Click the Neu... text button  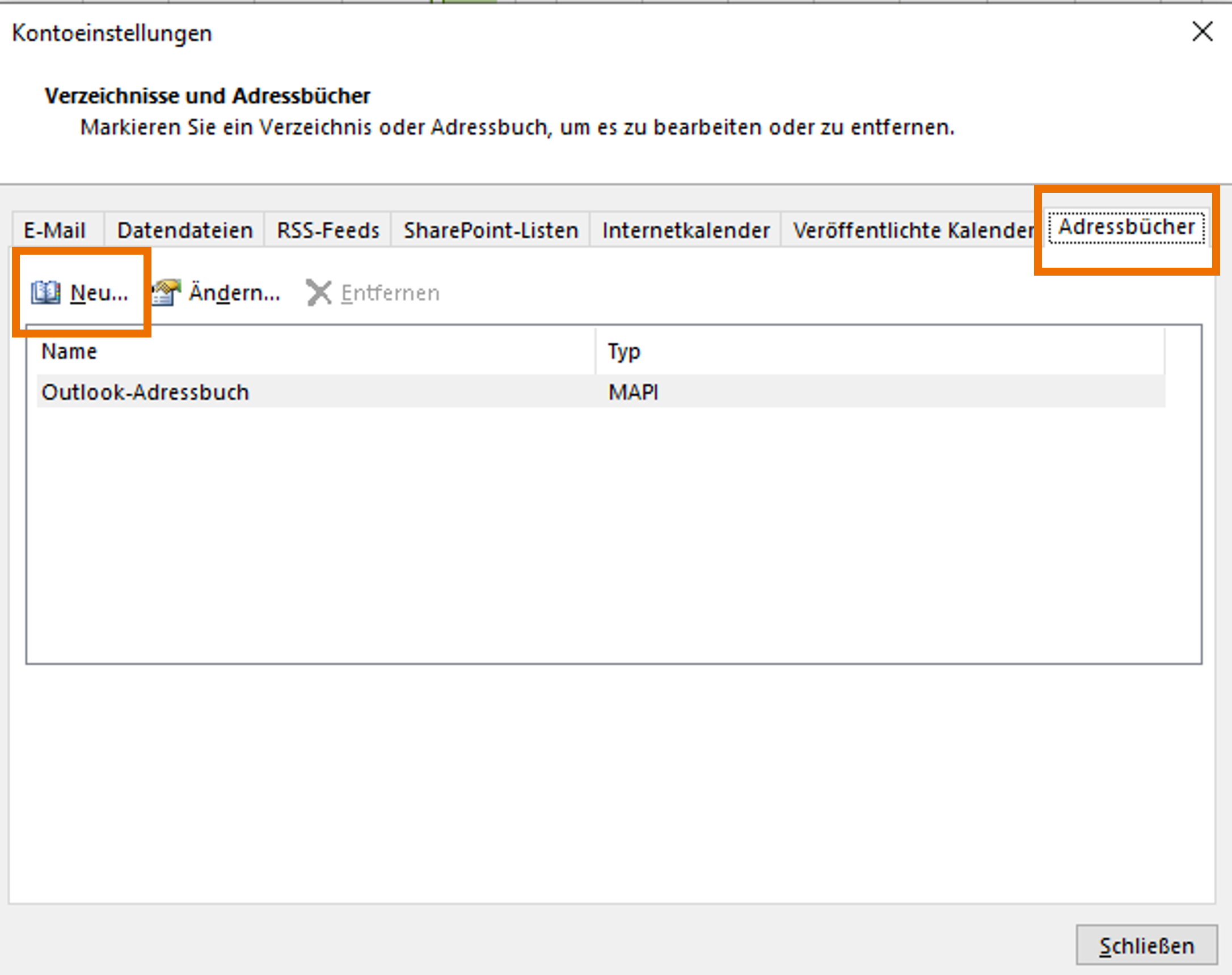pyautogui.click(x=99, y=293)
